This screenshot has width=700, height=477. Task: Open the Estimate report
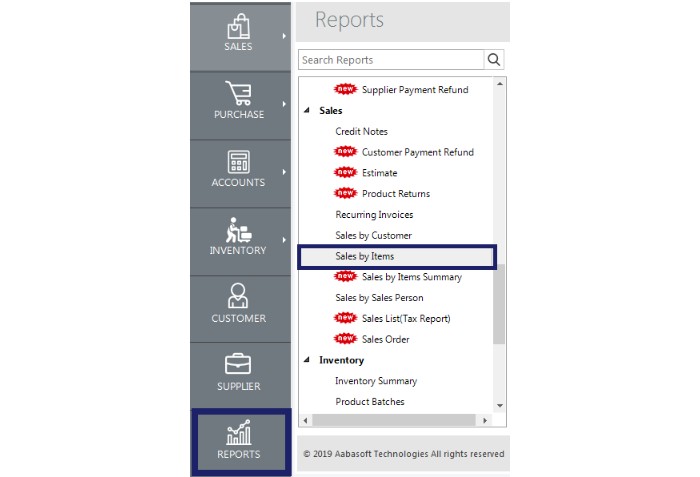(379, 173)
